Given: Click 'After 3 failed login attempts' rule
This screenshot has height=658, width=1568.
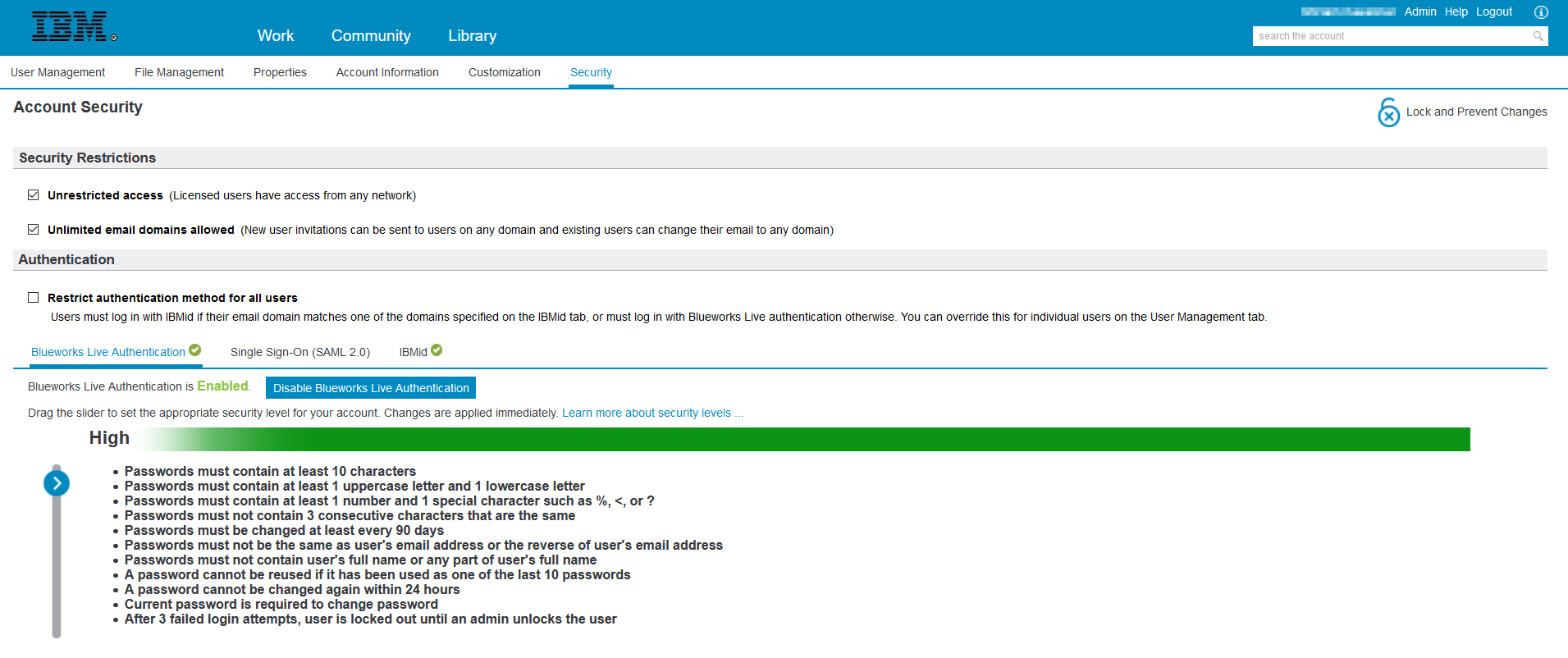Looking at the screenshot, I should click(x=371, y=619).
